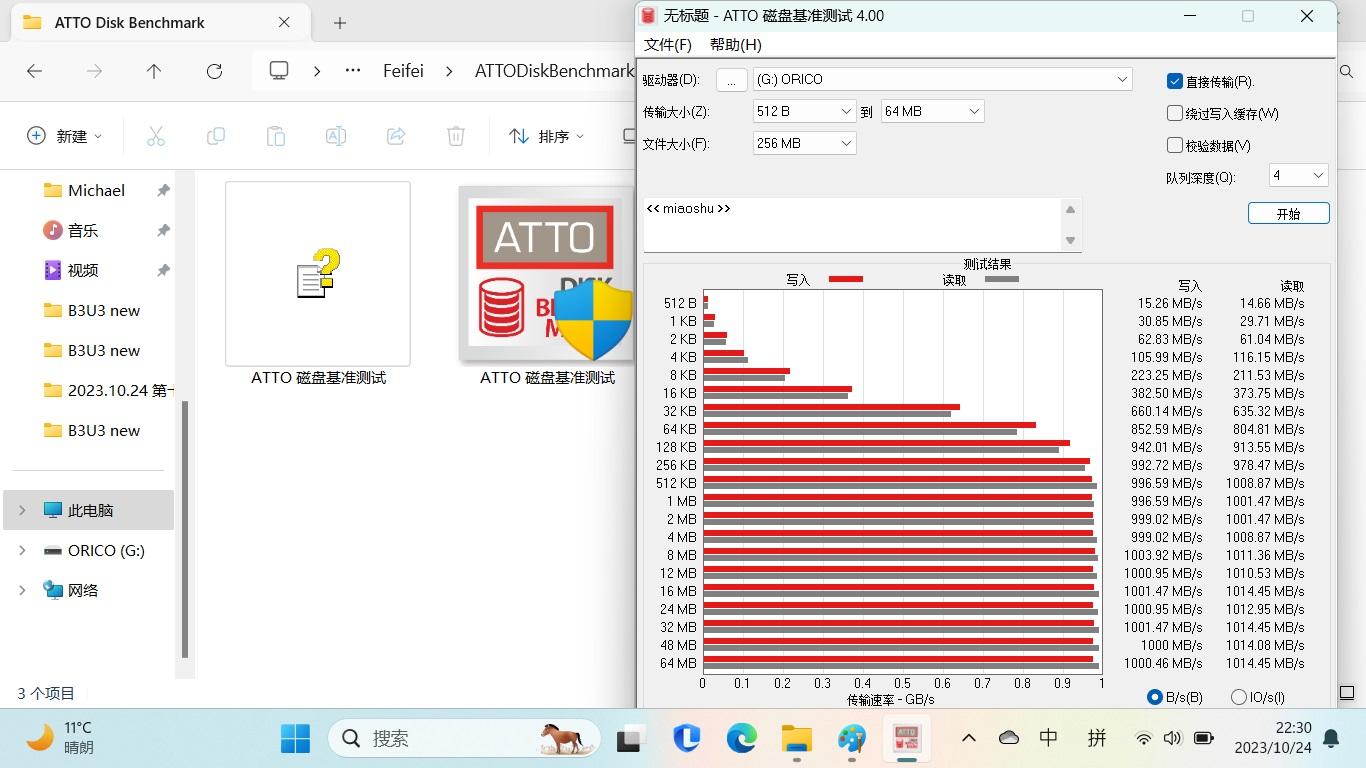Click the Delete trash icon
Screen dimensions: 1366x768
[x=456, y=136]
